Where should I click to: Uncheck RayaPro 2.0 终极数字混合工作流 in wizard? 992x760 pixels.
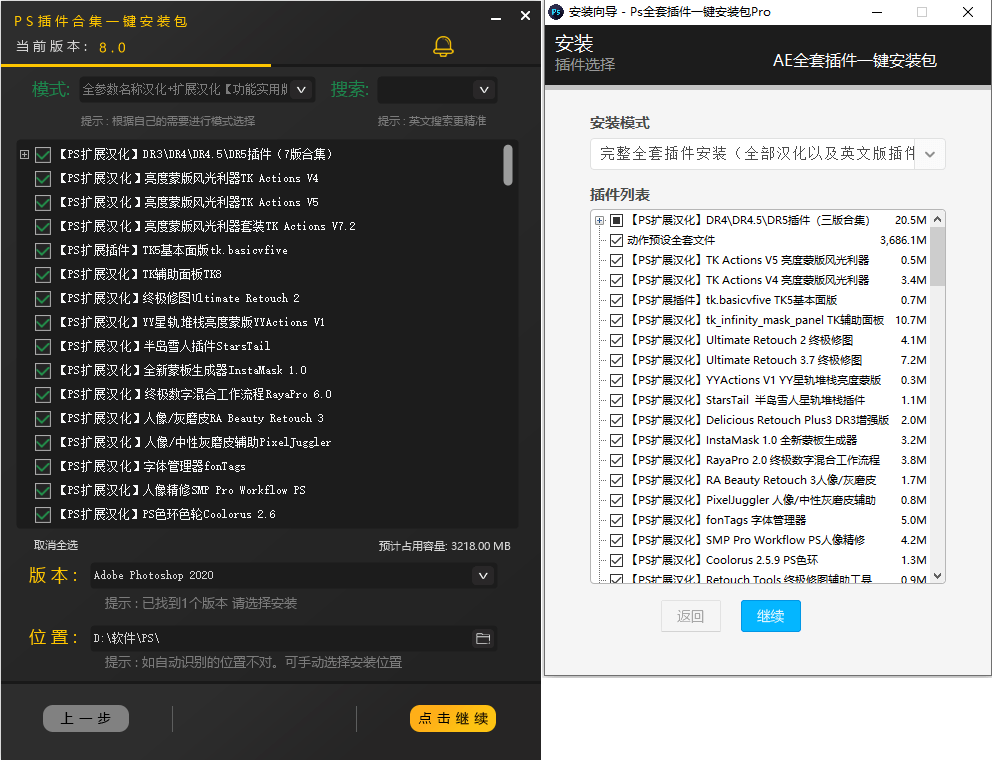pyautogui.click(x=617, y=459)
